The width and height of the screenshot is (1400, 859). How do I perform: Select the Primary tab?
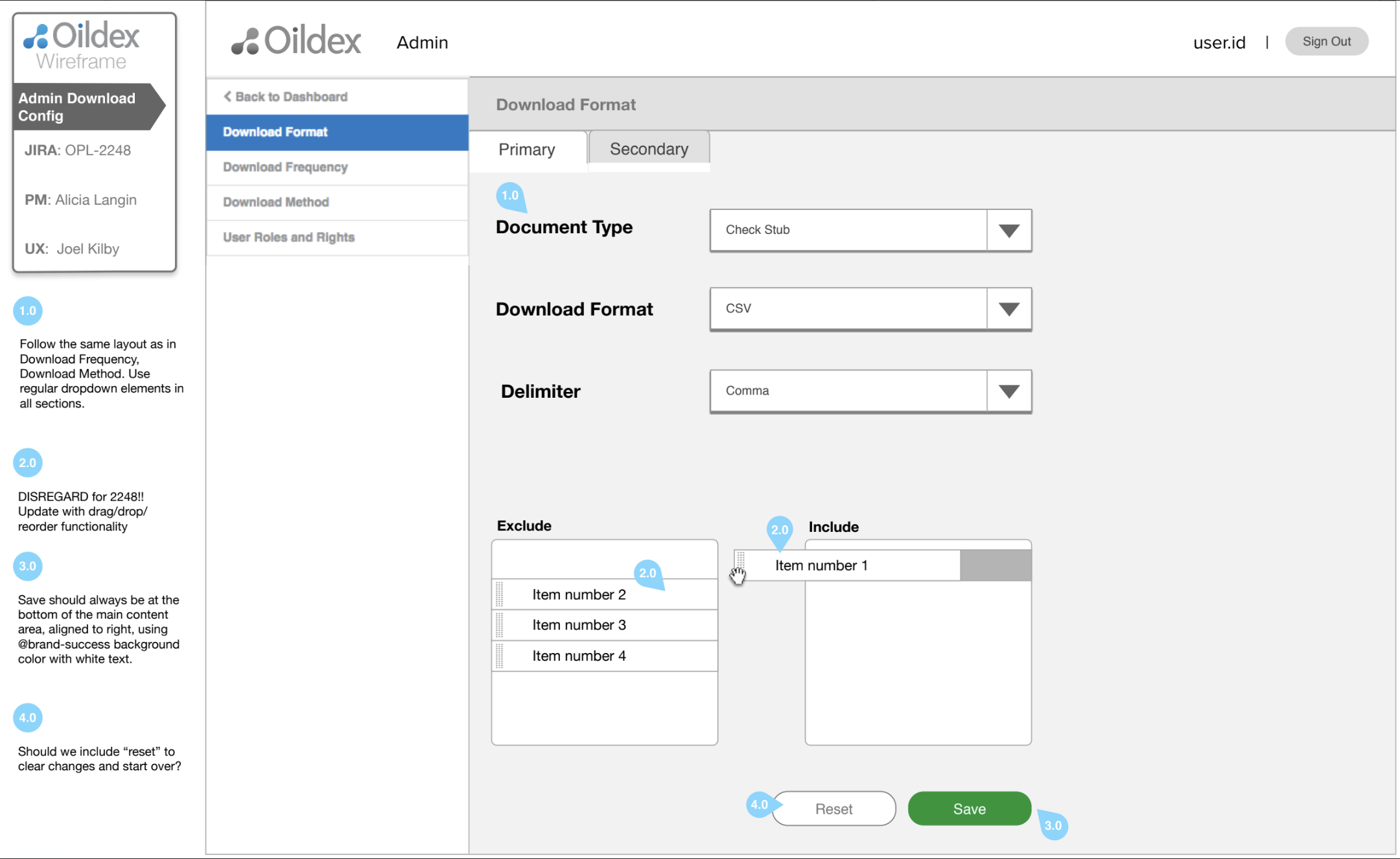(527, 150)
